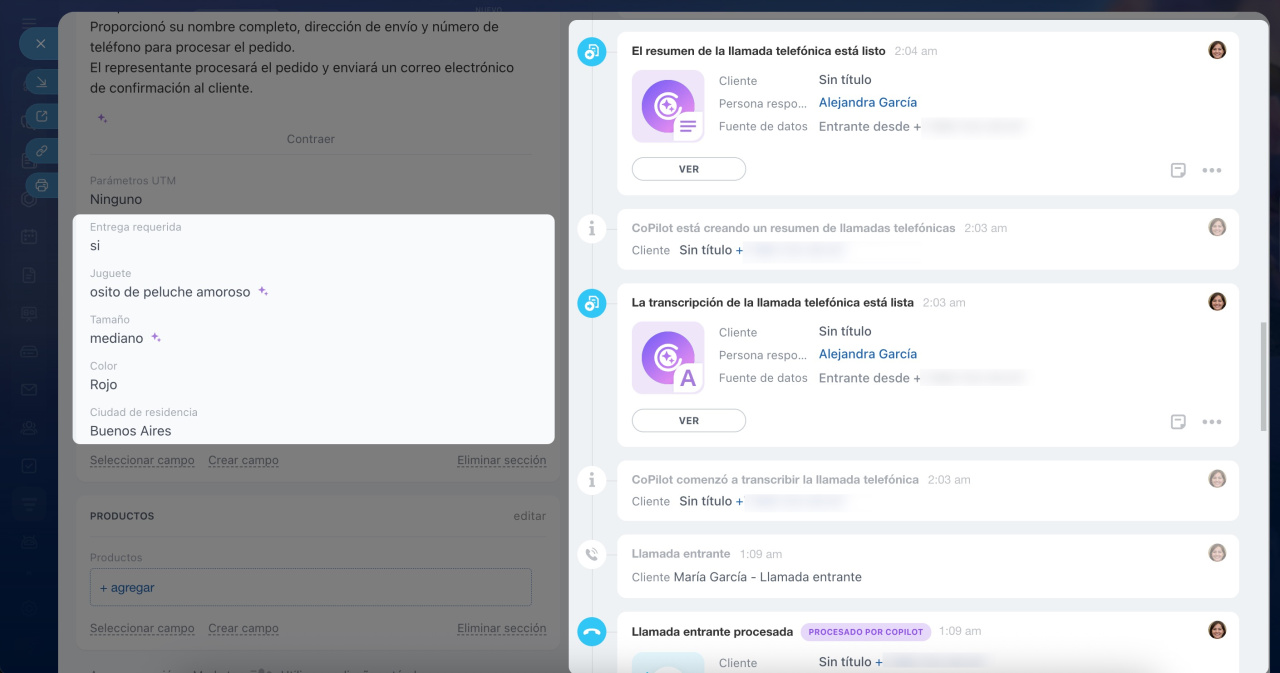Close the deal side panel

40,44
